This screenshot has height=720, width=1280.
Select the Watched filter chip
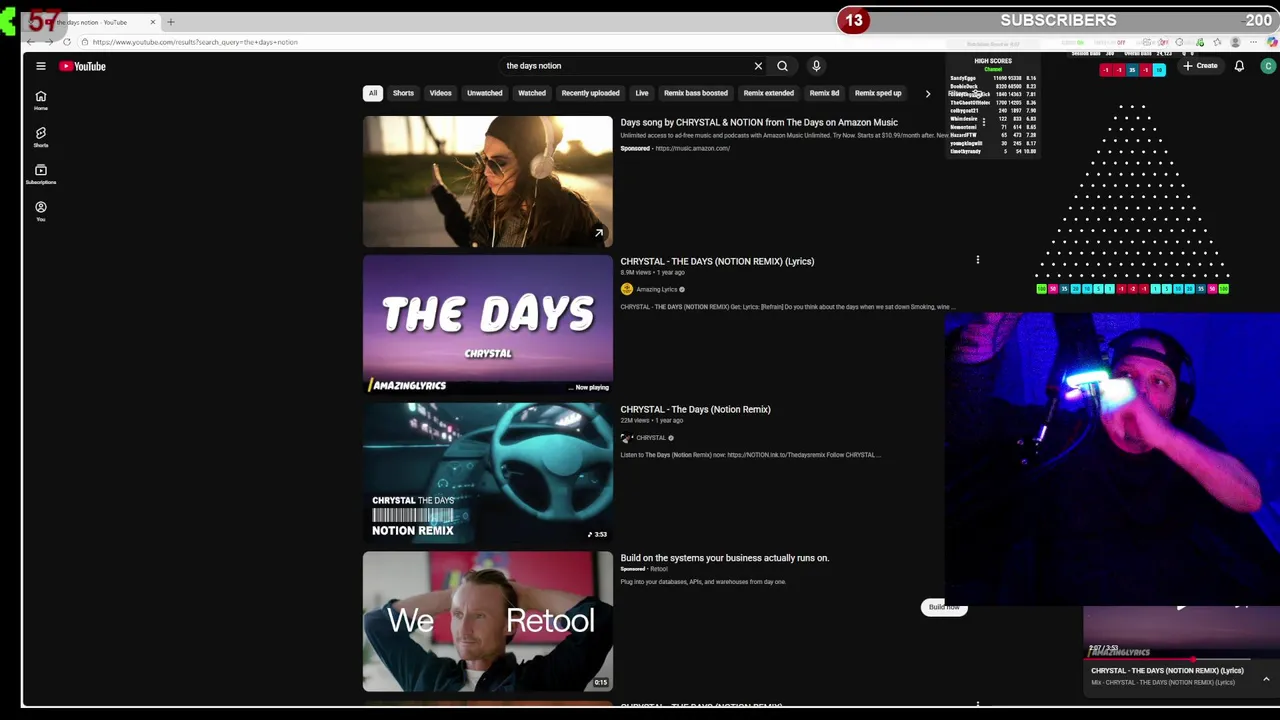point(532,93)
